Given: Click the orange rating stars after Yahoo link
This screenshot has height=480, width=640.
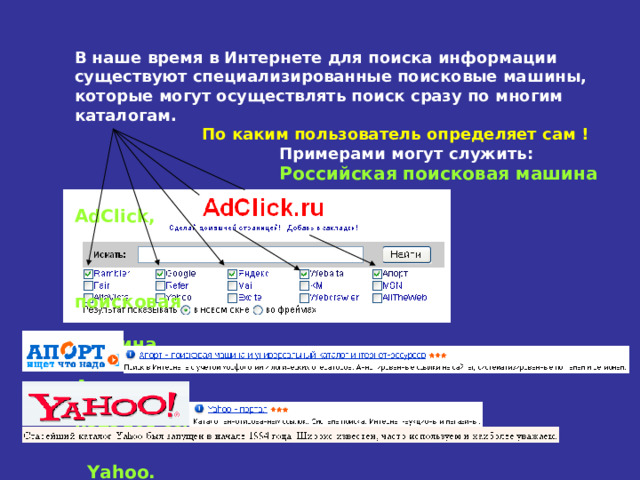Looking at the screenshot, I should [x=280, y=409].
